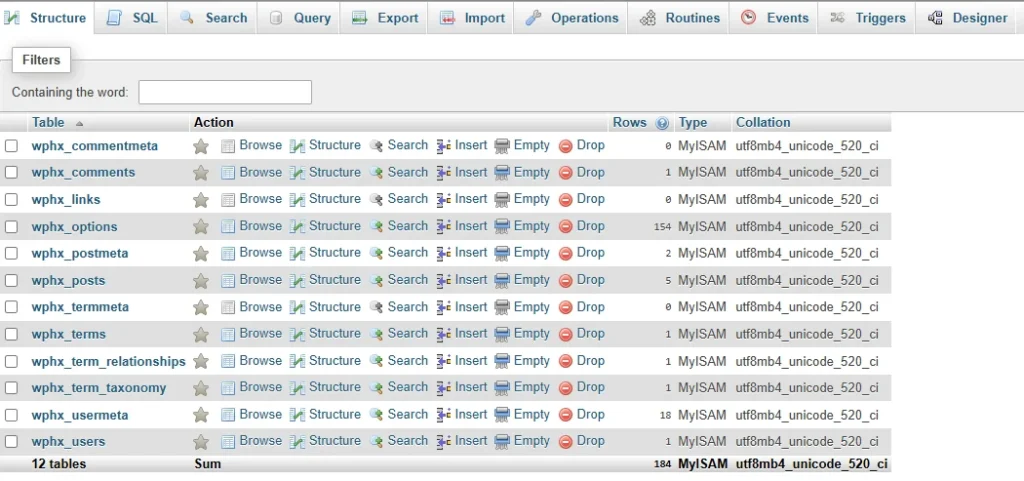Viewport: 1024px width, 481px height.
Task: Click the Browse link for wphx_posts
Action: pos(261,280)
